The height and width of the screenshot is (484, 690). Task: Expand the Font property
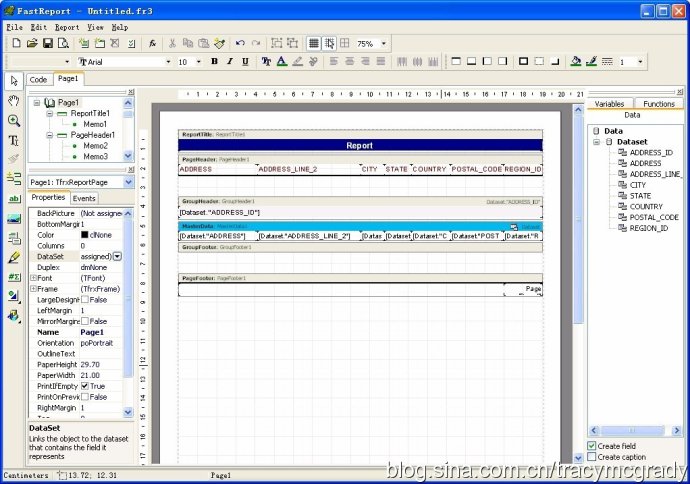(x=33, y=278)
